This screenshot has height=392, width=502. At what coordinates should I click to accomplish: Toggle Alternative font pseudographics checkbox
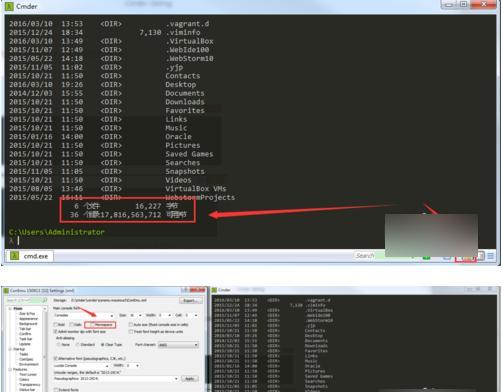coord(55,359)
